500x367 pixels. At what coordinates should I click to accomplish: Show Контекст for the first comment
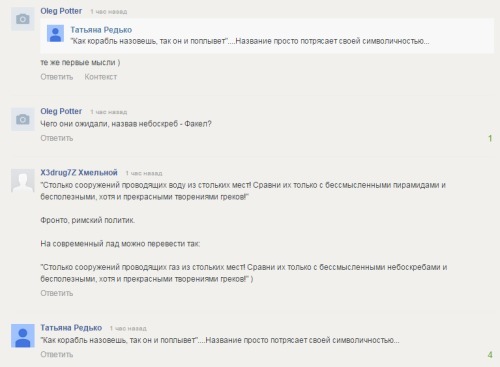coord(101,77)
